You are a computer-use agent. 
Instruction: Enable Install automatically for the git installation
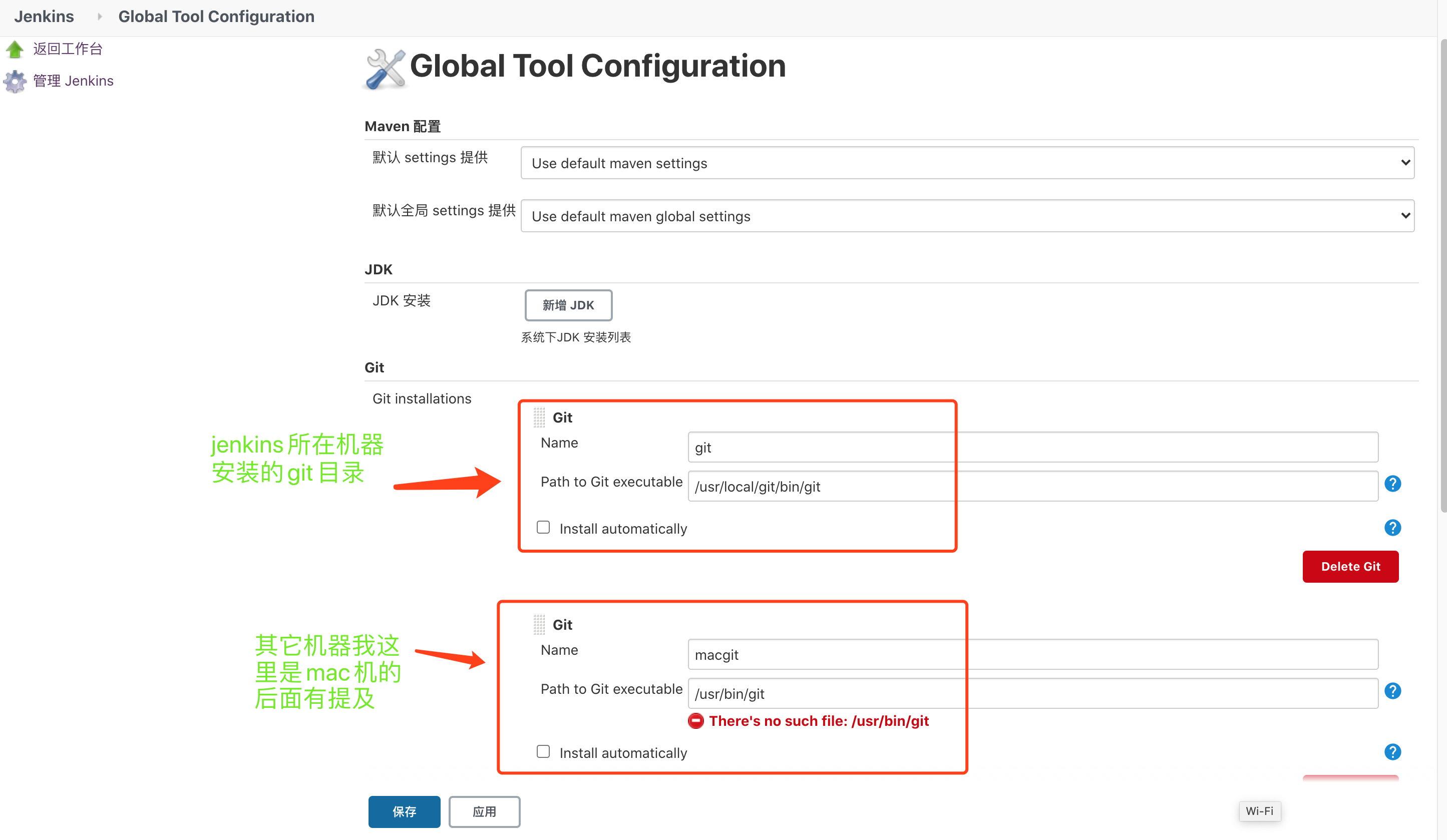pos(543,527)
